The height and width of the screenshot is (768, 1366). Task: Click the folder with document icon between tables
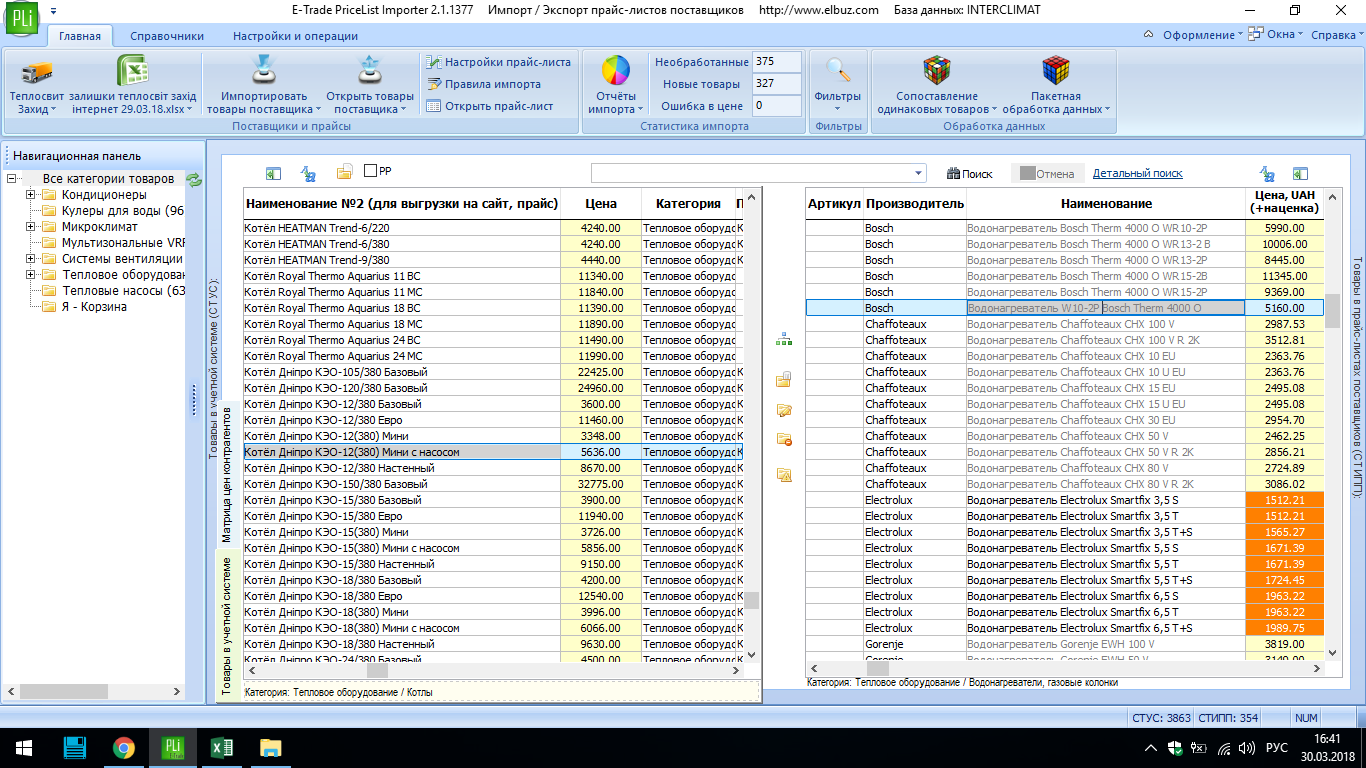pyautogui.click(x=784, y=379)
